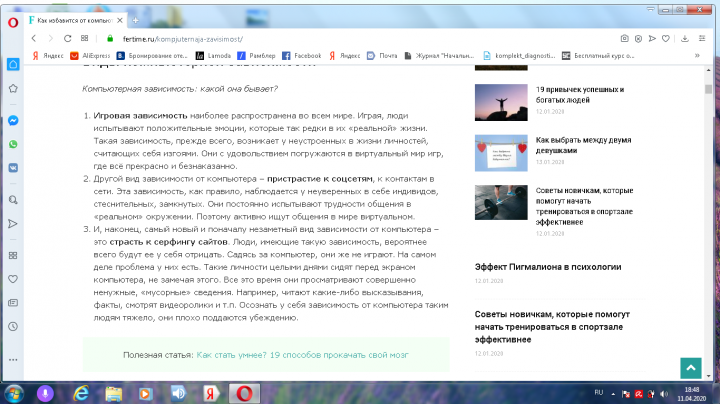Open downloads arrow icon
This screenshot has height=404, width=720.
[x=685, y=39]
